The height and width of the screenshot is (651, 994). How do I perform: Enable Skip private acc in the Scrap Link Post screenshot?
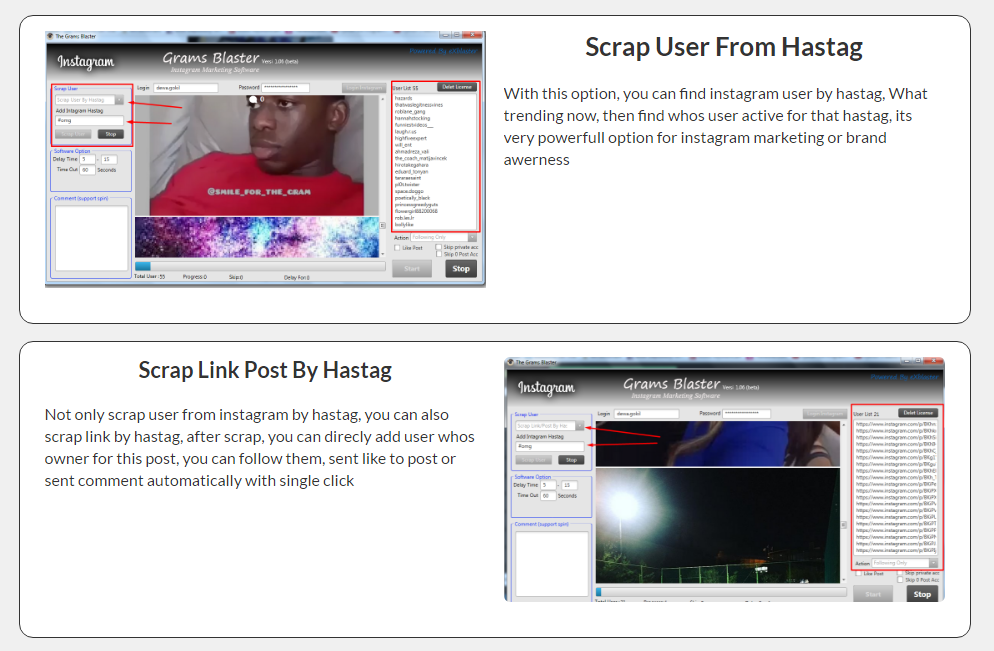click(x=900, y=572)
